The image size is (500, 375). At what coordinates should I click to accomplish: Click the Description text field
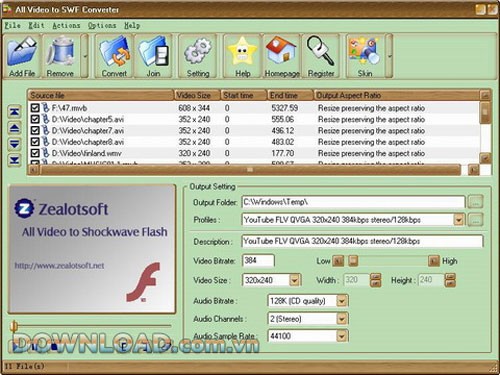(x=362, y=241)
